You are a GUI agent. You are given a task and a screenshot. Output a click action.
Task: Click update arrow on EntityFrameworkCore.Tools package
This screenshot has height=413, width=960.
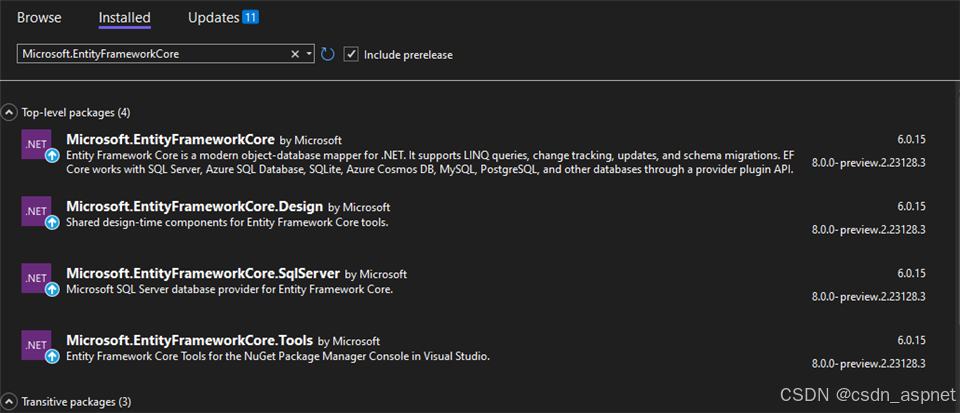pyautogui.click(x=53, y=356)
